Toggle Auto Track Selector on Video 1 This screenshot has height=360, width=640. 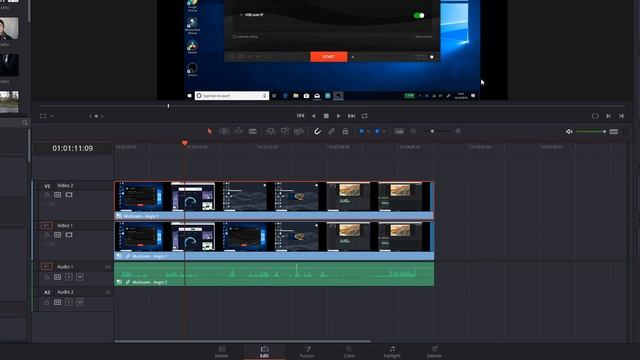click(x=58, y=235)
